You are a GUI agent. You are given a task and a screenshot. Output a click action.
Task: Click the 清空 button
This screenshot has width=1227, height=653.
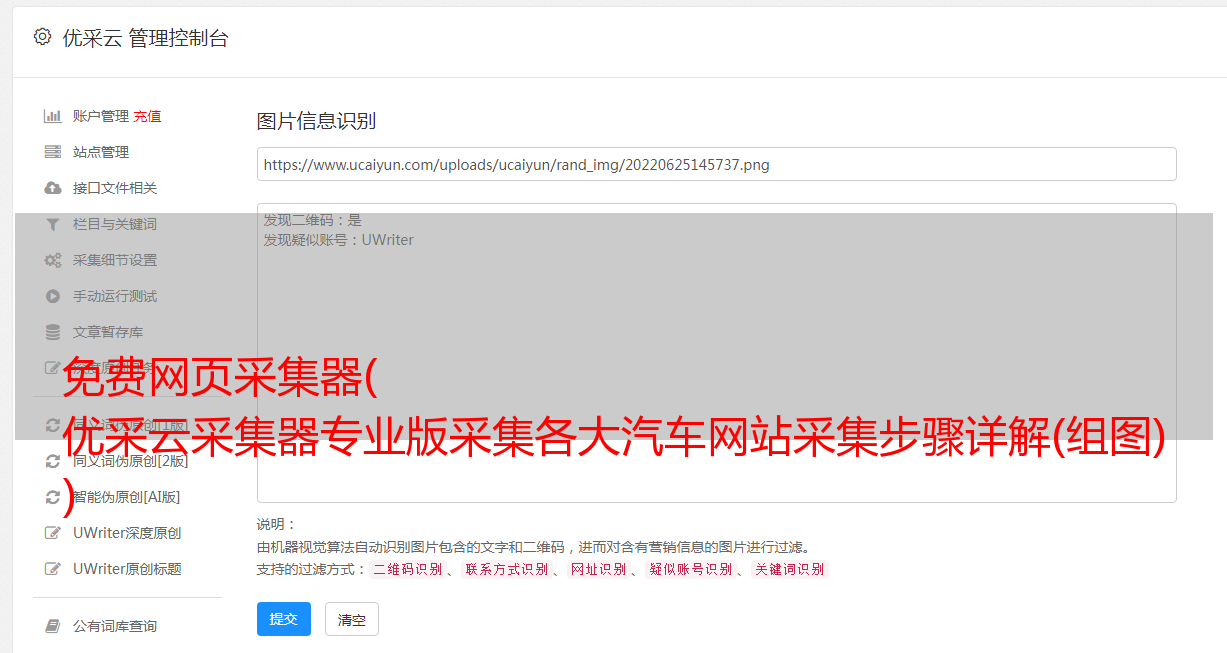pos(352,619)
